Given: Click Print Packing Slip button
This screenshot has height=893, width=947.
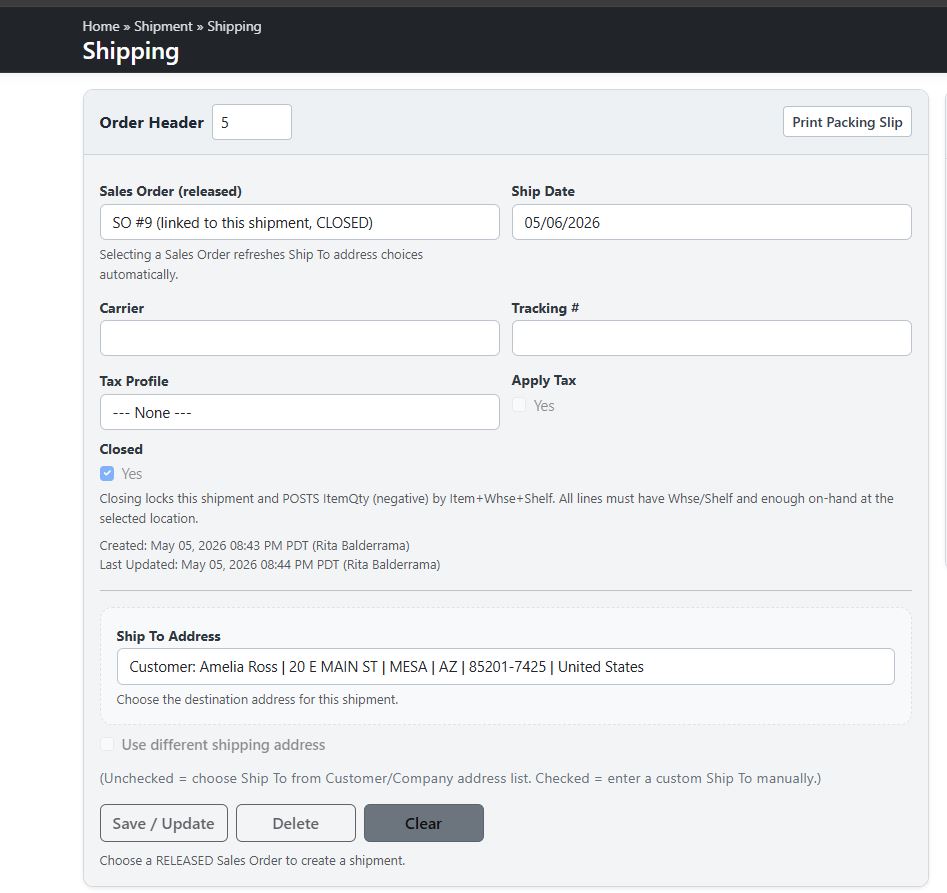Looking at the screenshot, I should click(847, 122).
